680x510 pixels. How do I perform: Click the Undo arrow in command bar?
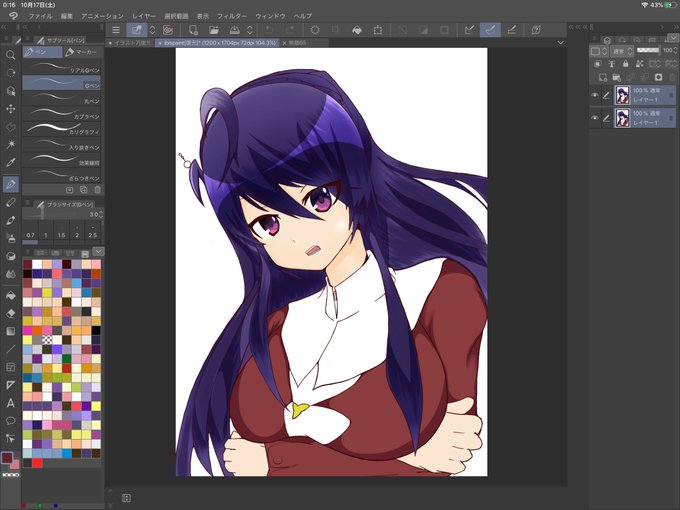(x=269, y=30)
